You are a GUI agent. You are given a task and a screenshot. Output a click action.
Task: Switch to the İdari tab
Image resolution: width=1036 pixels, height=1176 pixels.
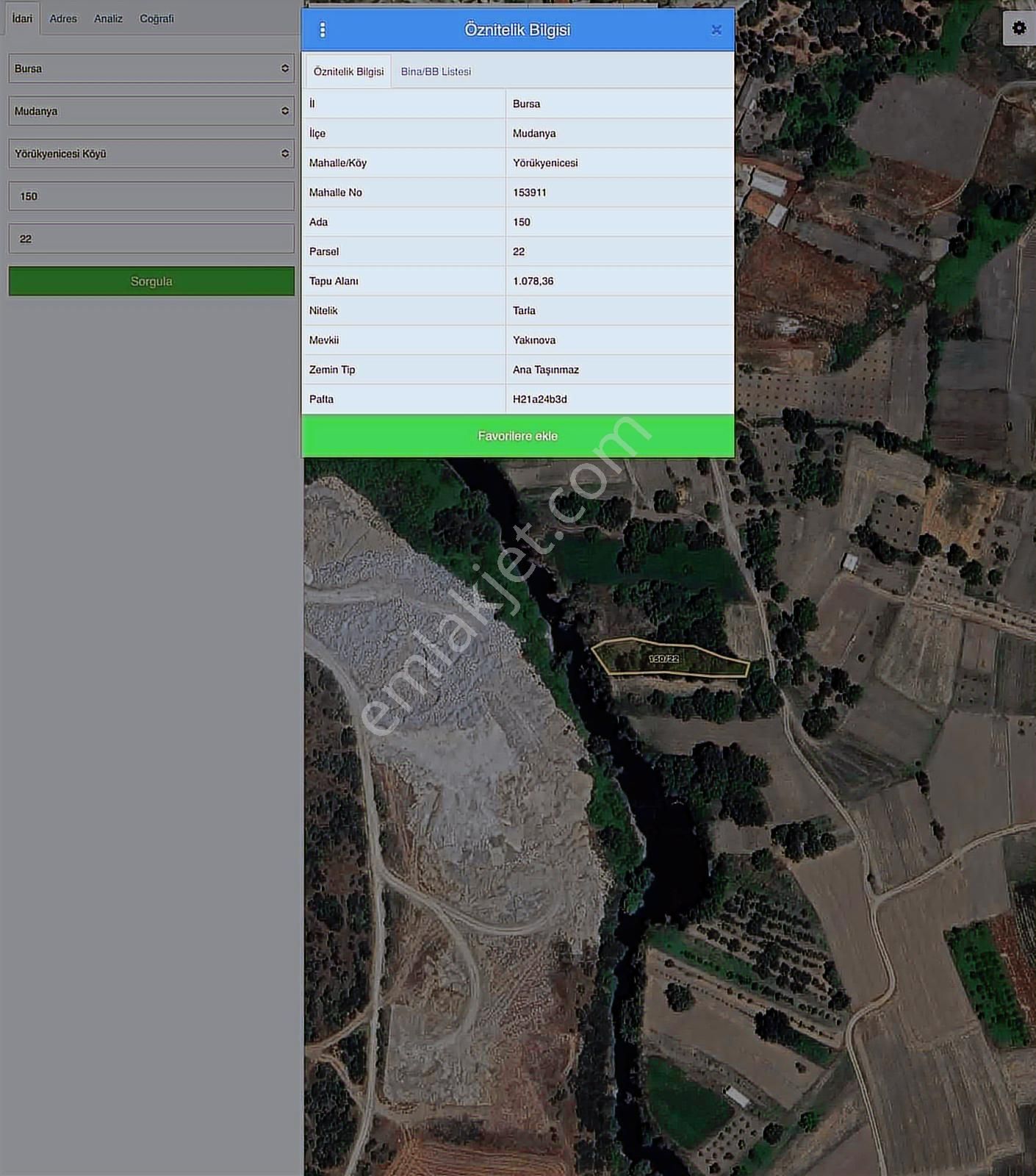(22, 18)
